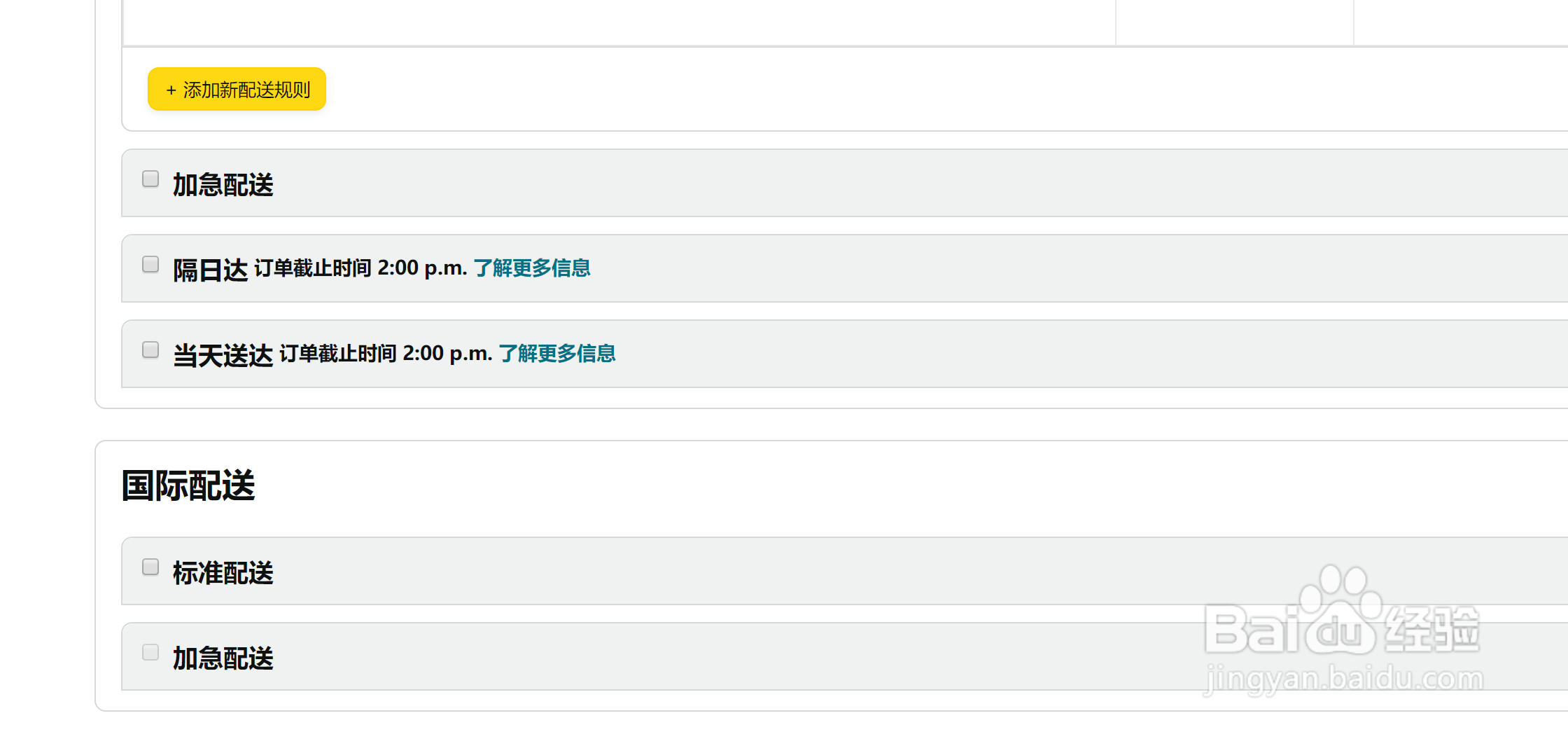Click the 隔日达 option label
Viewport: 1568px width, 732px height.
210,270
